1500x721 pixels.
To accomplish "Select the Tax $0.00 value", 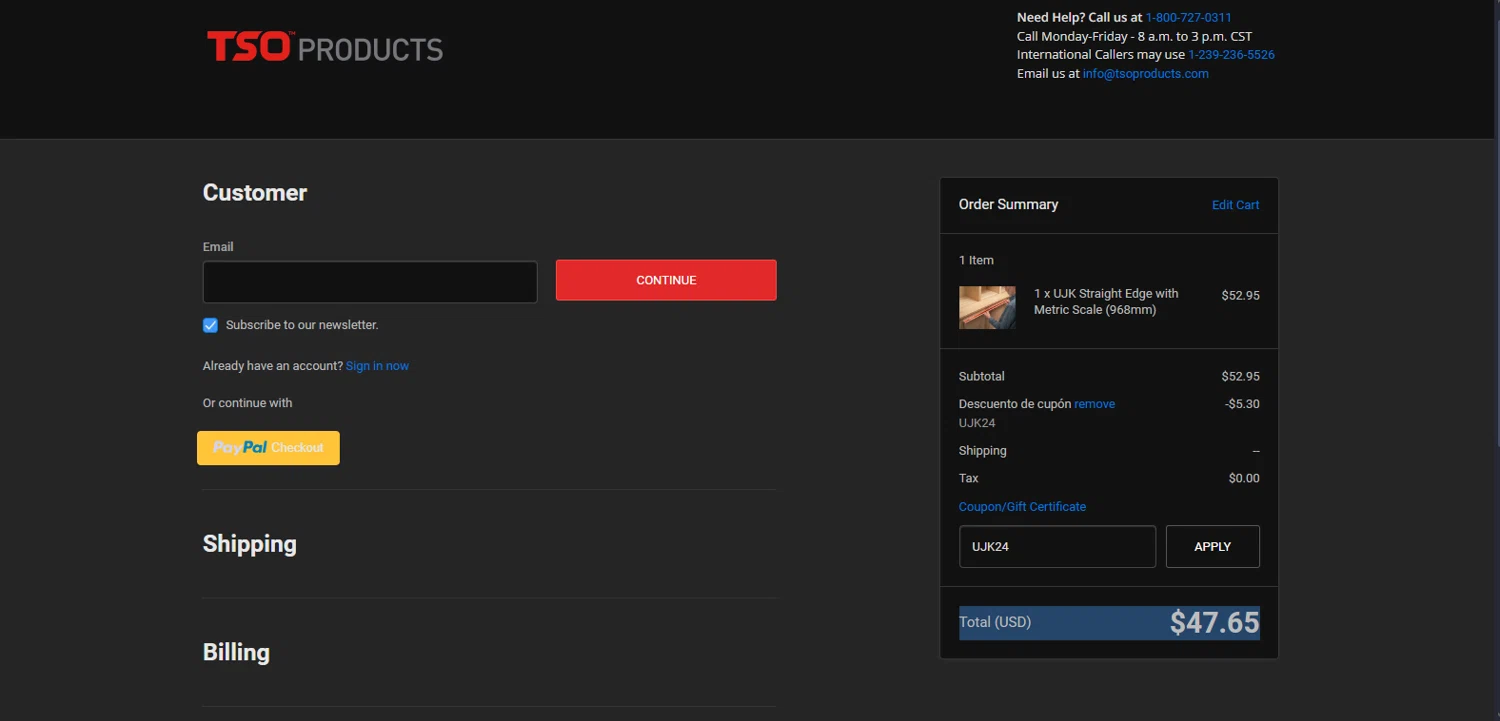I will click(x=1244, y=478).
